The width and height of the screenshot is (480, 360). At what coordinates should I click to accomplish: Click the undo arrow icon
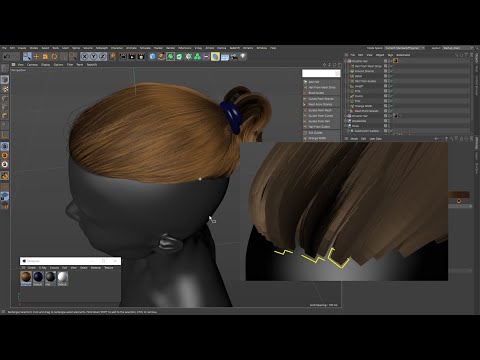(x=7, y=57)
